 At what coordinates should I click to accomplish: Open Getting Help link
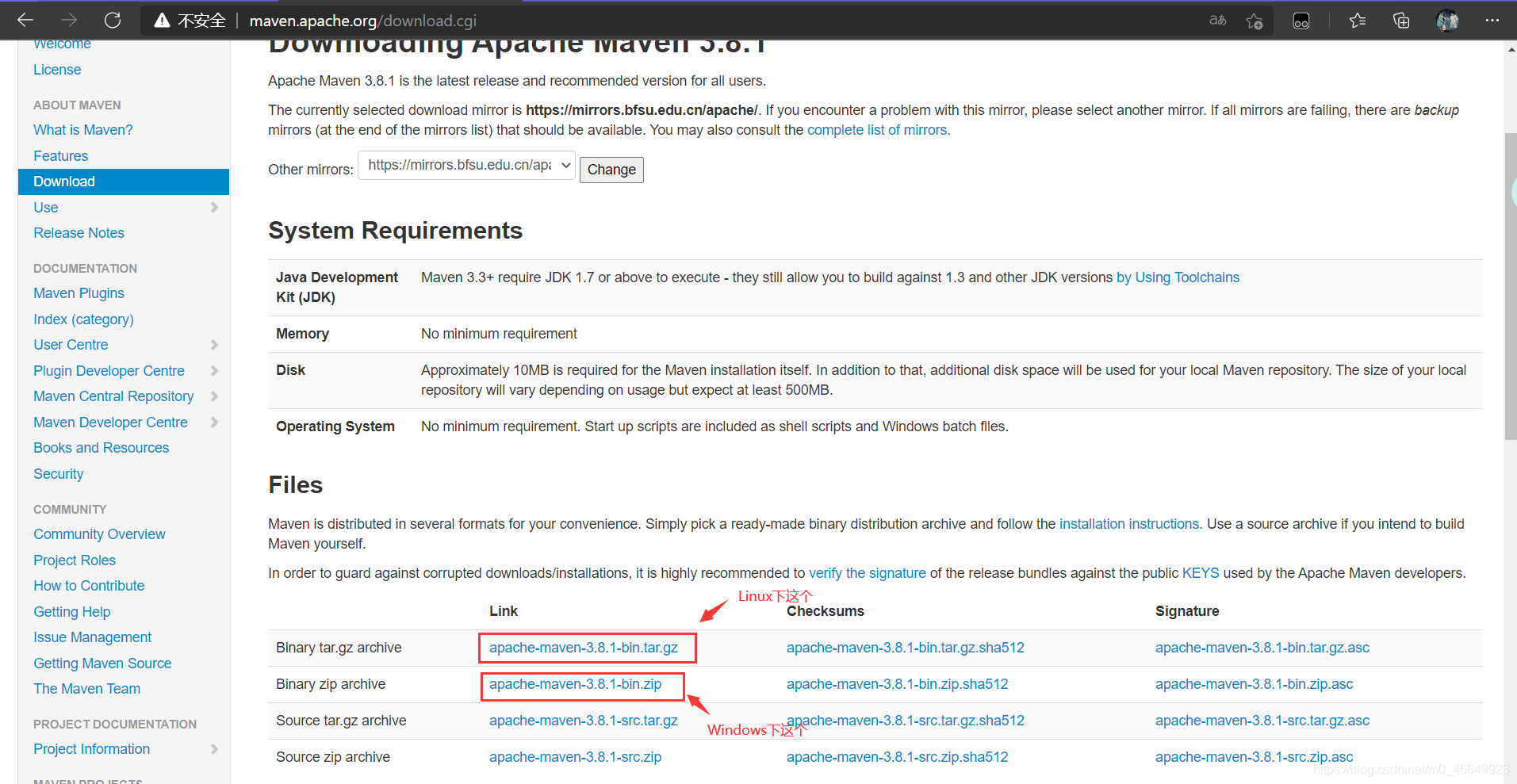(x=71, y=612)
